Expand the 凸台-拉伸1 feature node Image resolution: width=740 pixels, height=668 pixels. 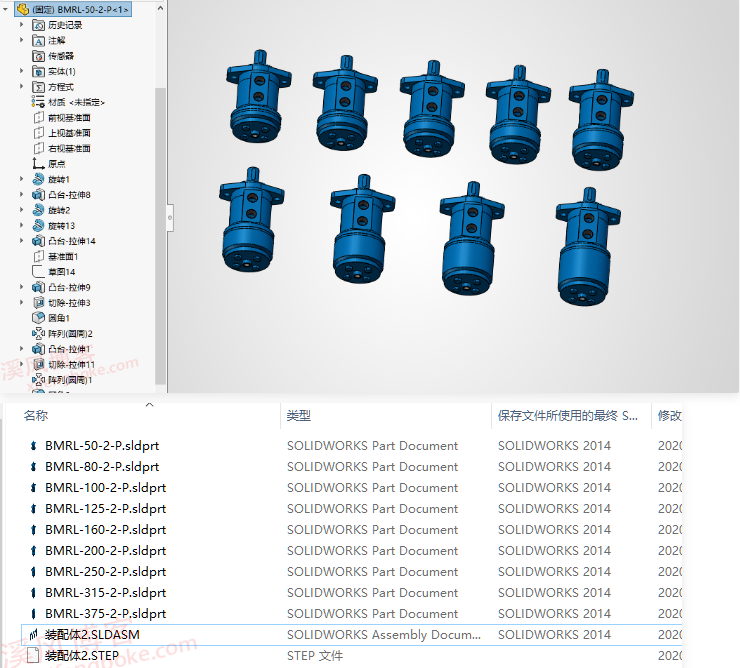click(x=21, y=348)
